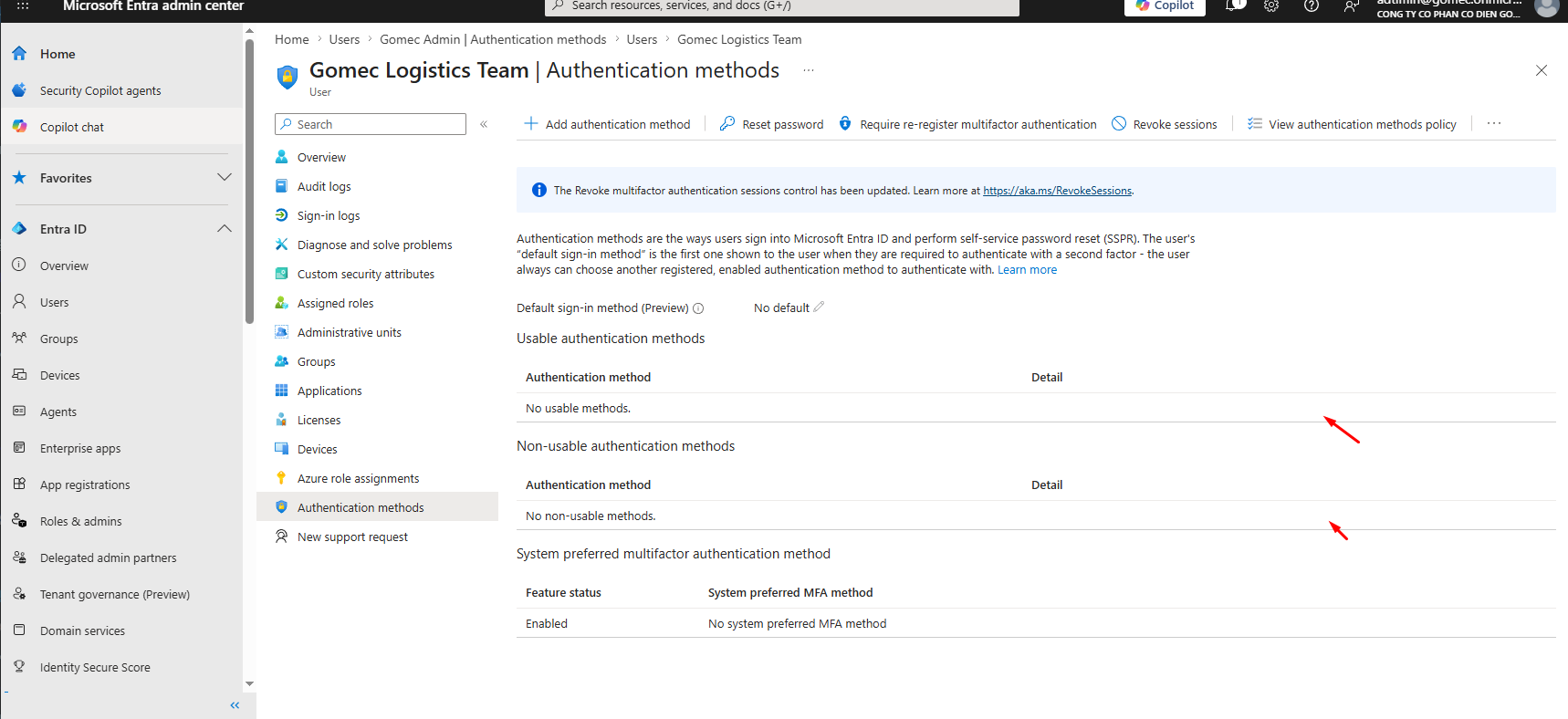
Task: Click the Entra ID Overview icon
Action: click(19, 265)
